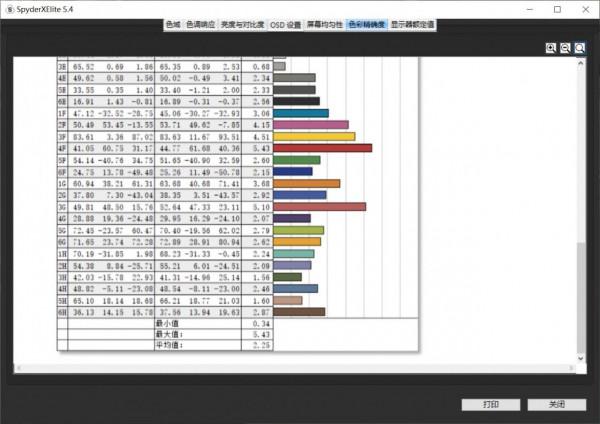600x424 pixels.
Task: Click the SpyderXElite app icon in title bar
Action: pyautogui.click(x=8, y=7)
